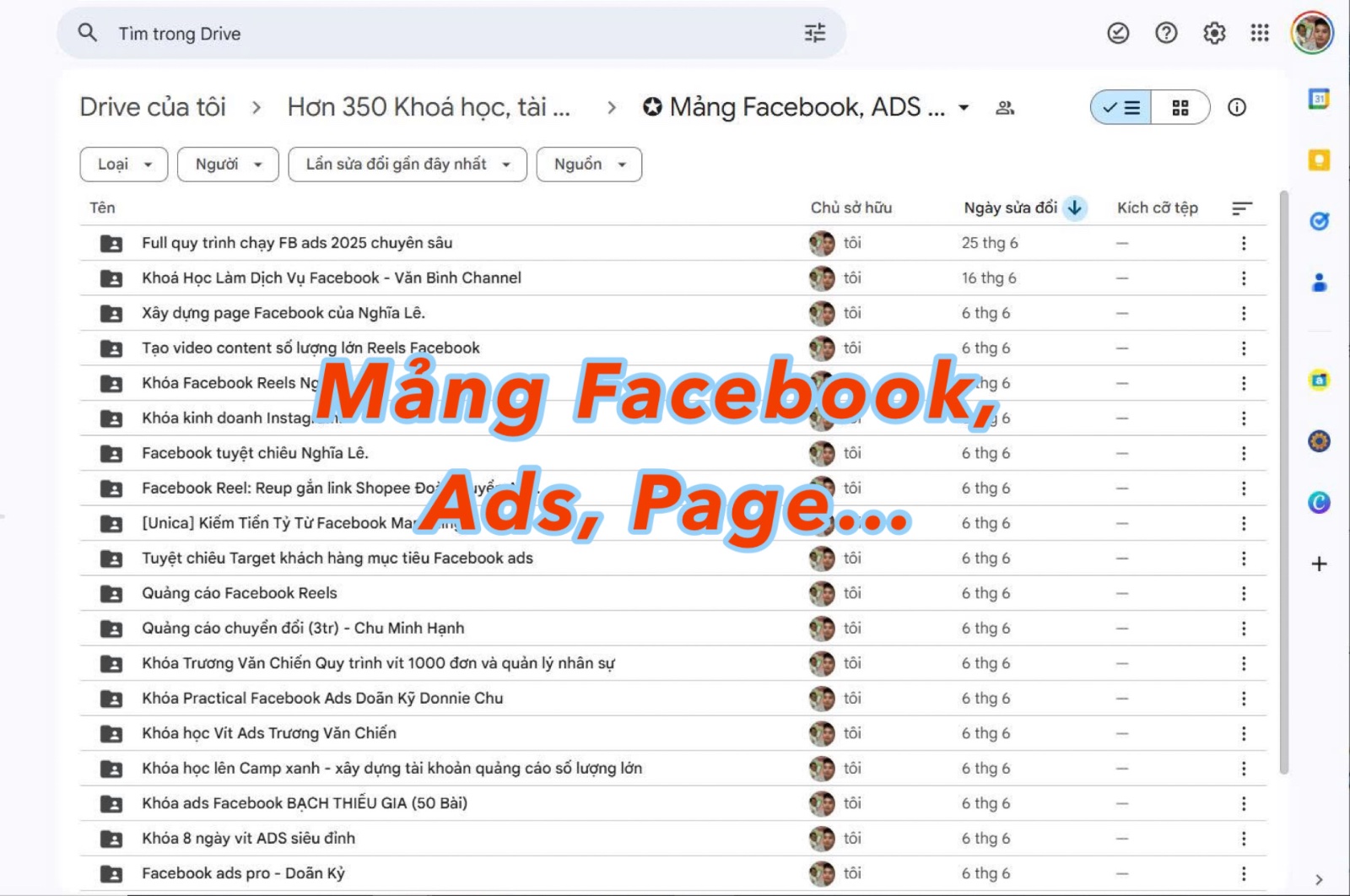Screen dimensions: 1350x896
Task: Open more actions for Full quy trình chạy FB ads
Action: pos(1243,243)
